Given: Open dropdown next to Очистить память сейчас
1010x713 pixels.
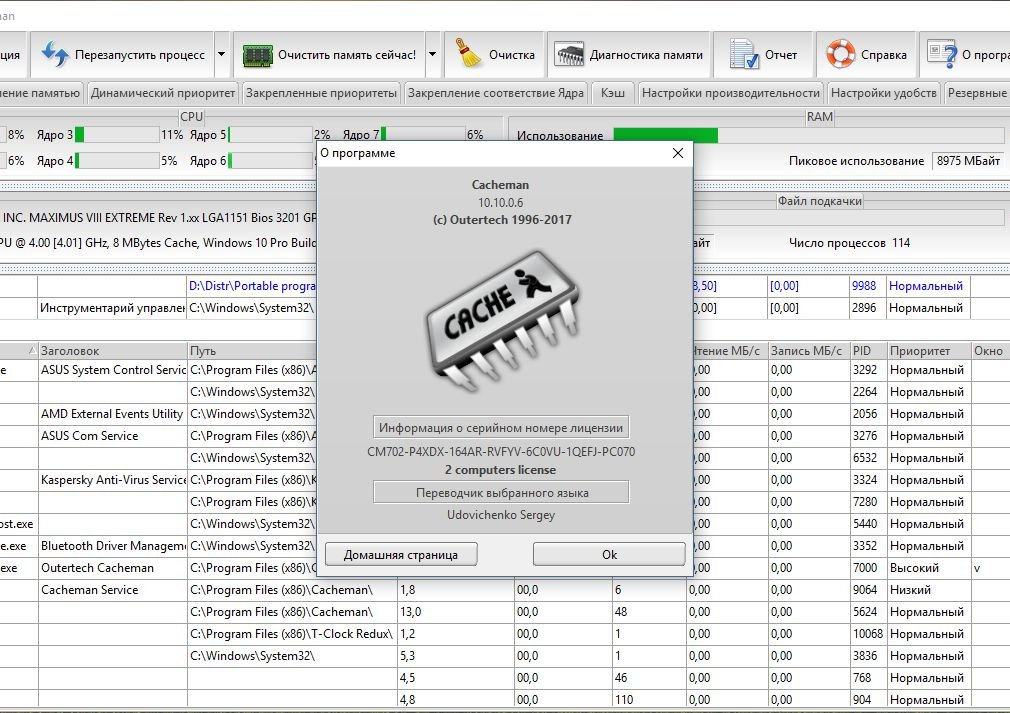Looking at the screenshot, I should 433,54.
